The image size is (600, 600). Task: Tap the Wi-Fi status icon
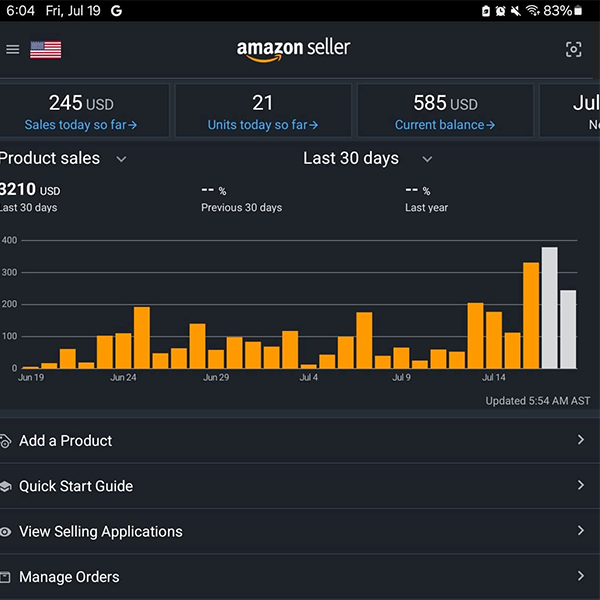click(x=532, y=11)
